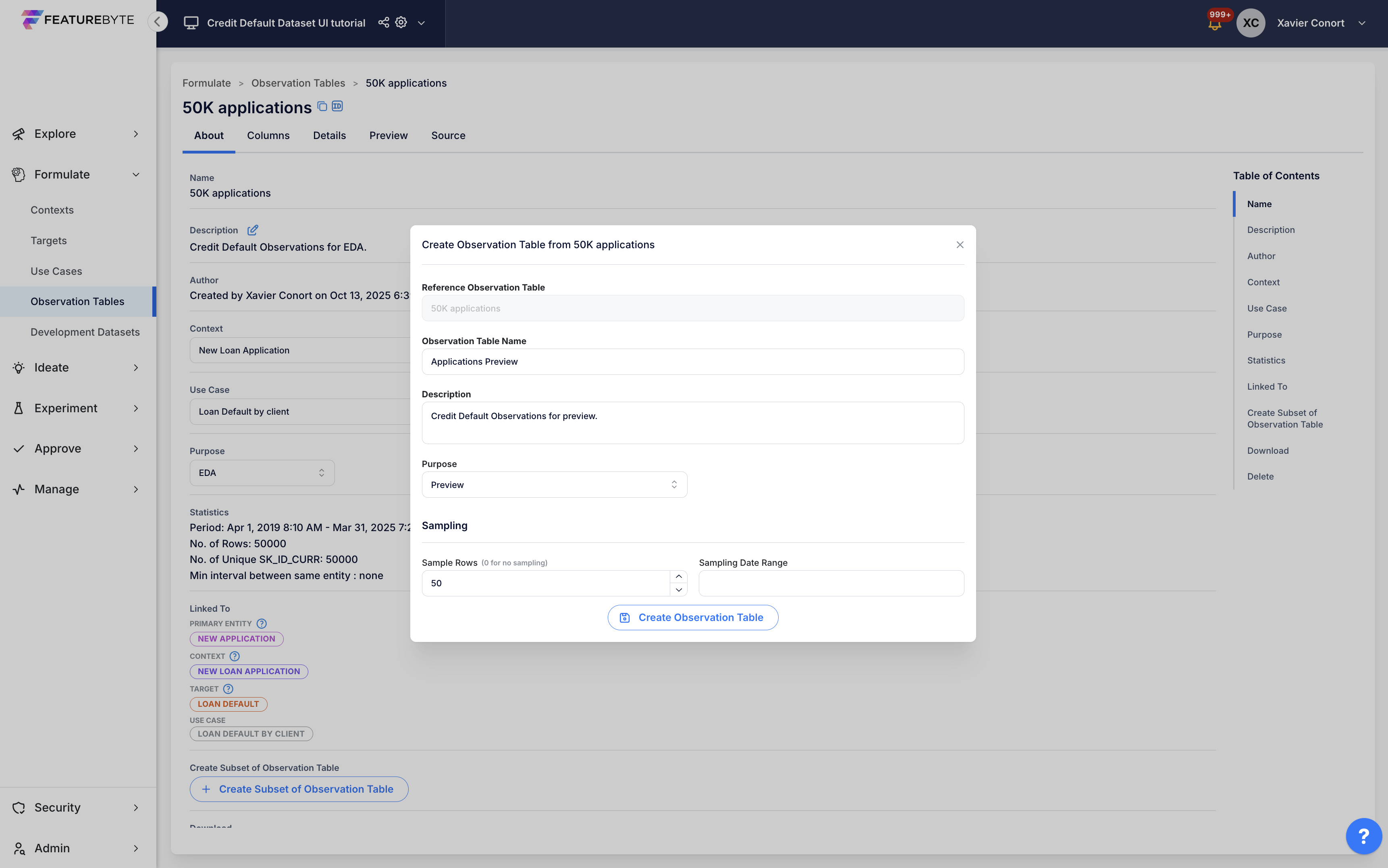Collapse the sidebar with the arrow button
Screen dimensions: 1388x868
157,22
